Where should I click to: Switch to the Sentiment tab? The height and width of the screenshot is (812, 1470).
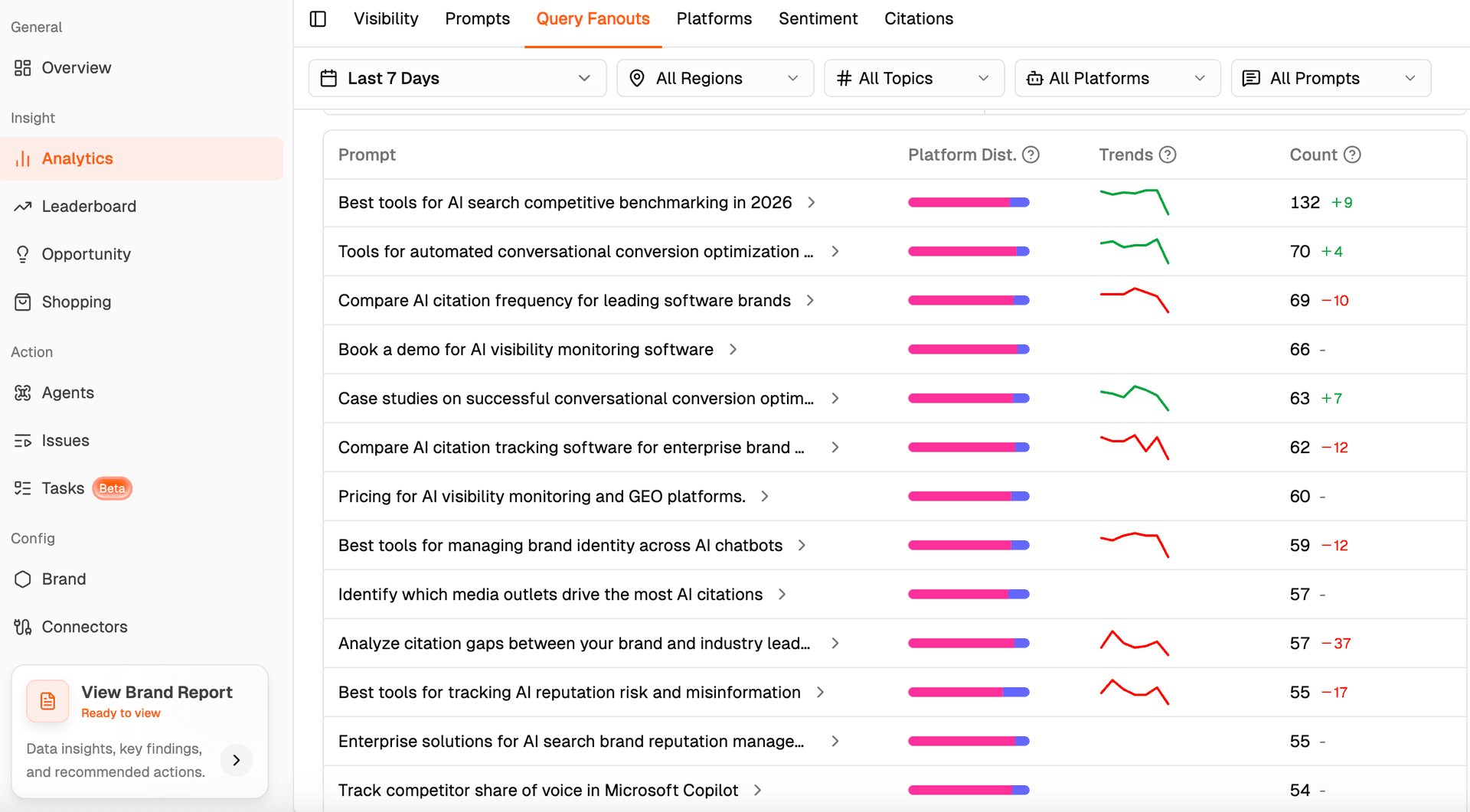click(x=818, y=19)
